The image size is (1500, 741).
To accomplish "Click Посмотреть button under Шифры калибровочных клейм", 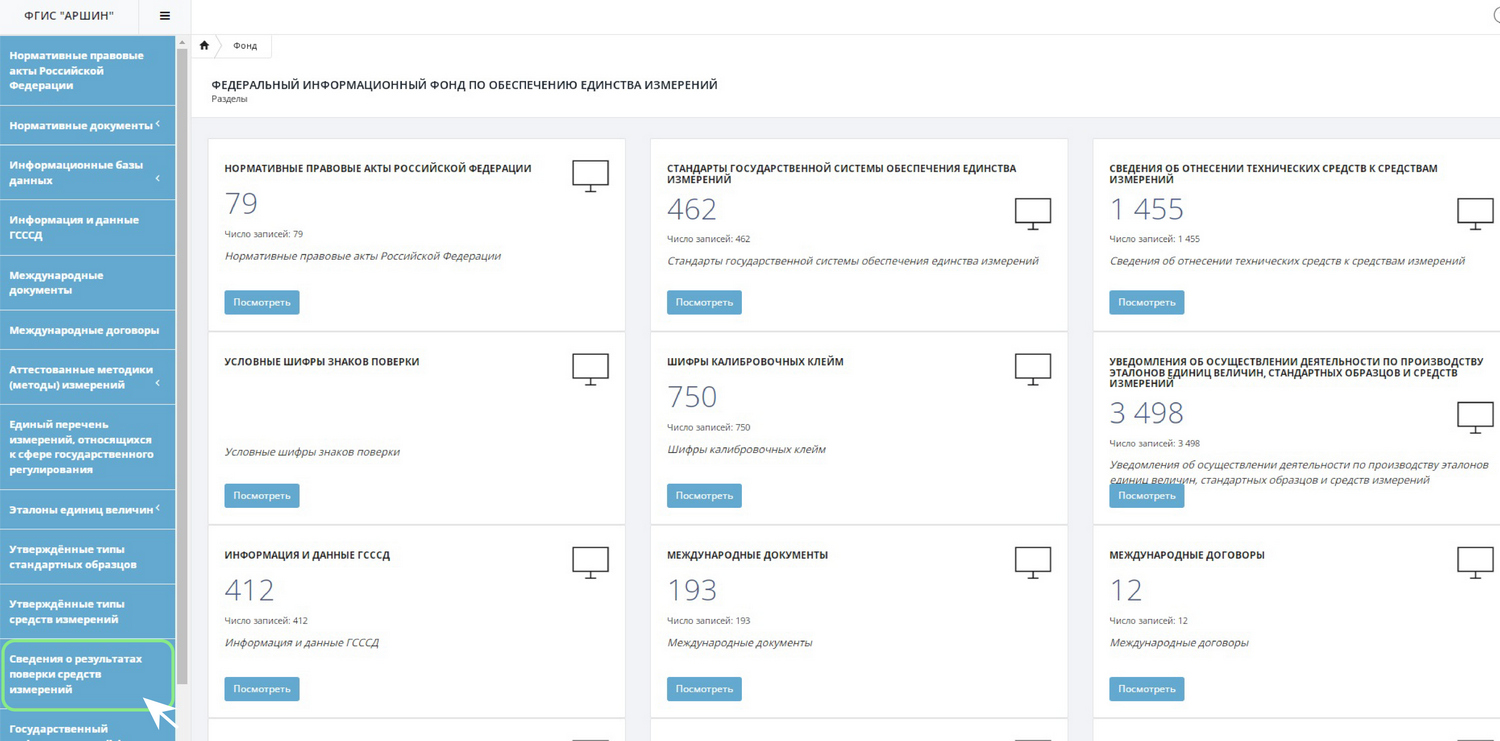I will click(x=704, y=496).
